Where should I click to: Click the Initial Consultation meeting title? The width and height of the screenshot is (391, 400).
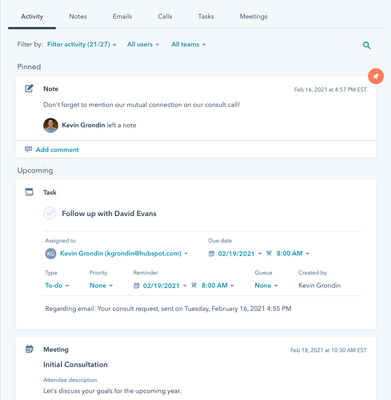75,365
